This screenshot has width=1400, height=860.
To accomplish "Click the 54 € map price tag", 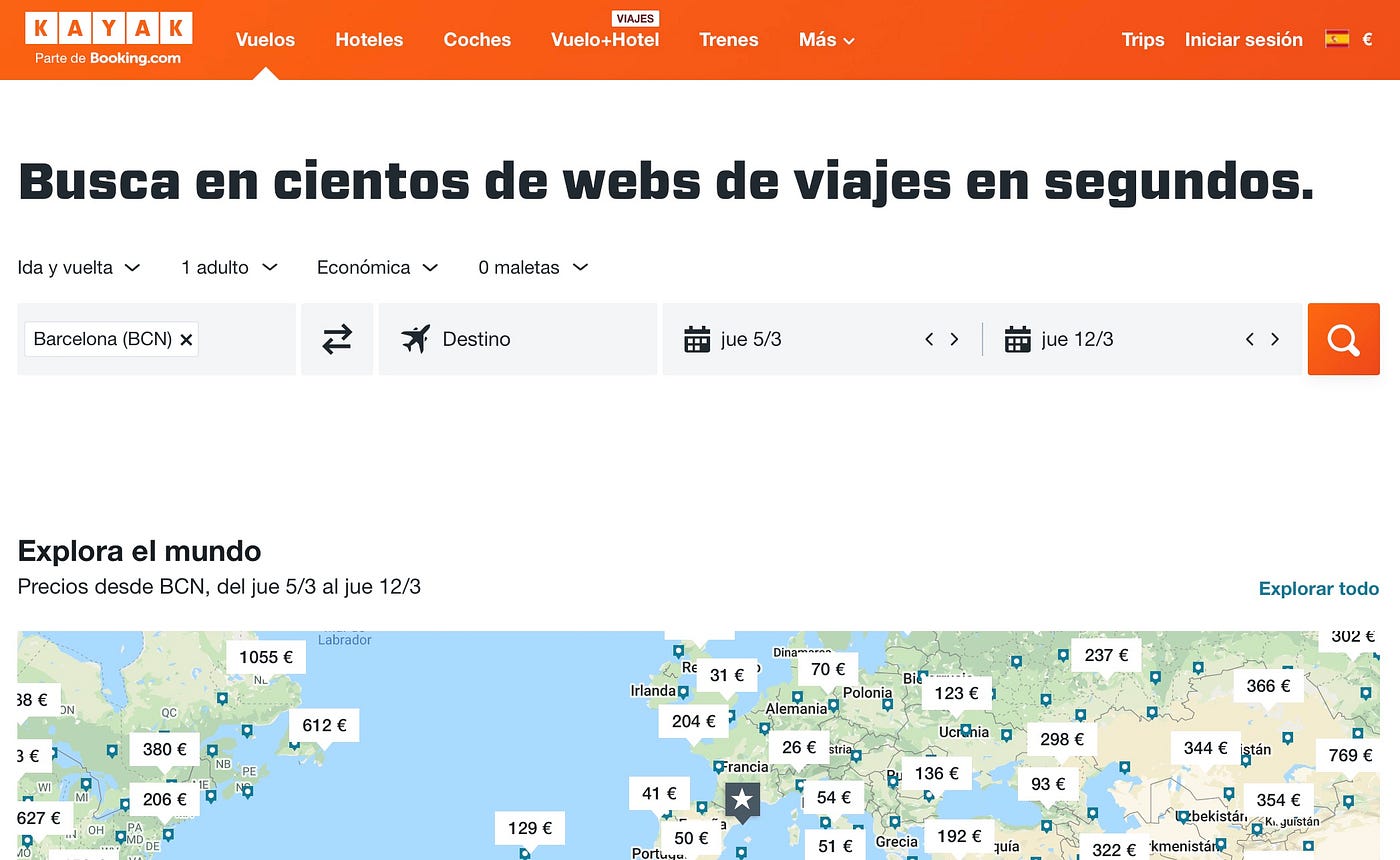I will tap(833, 797).
